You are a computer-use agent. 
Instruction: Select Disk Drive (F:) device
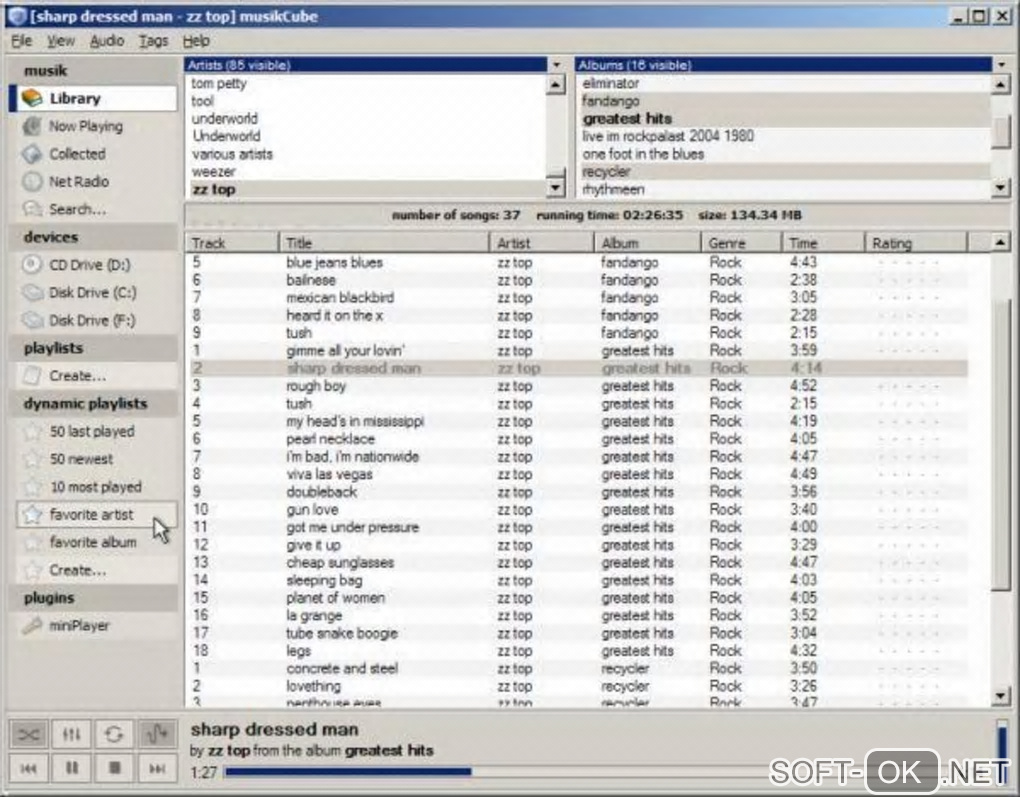94,321
